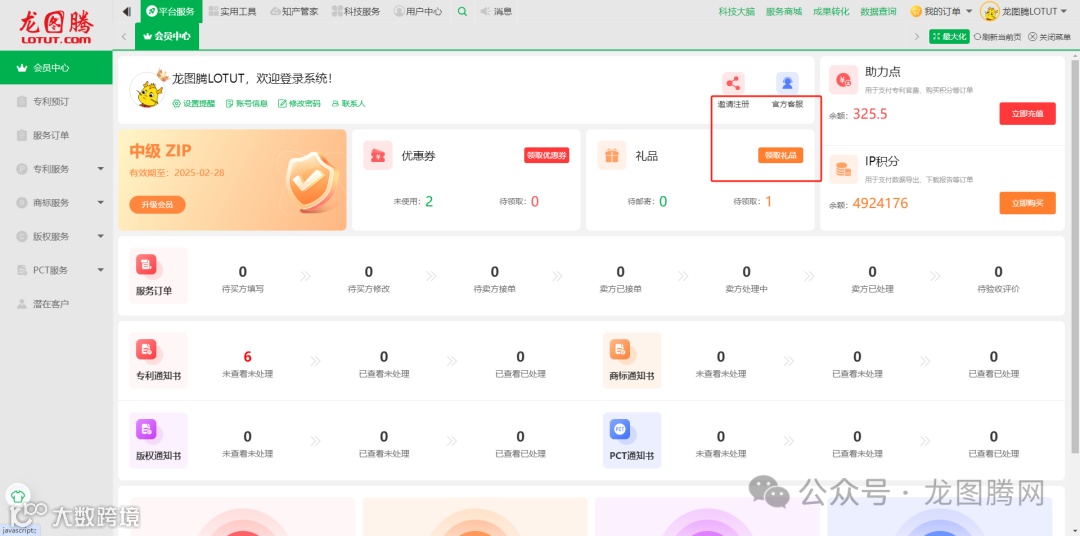Open the 商标通知书 orange icon tile

pyautogui.click(x=632, y=360)
